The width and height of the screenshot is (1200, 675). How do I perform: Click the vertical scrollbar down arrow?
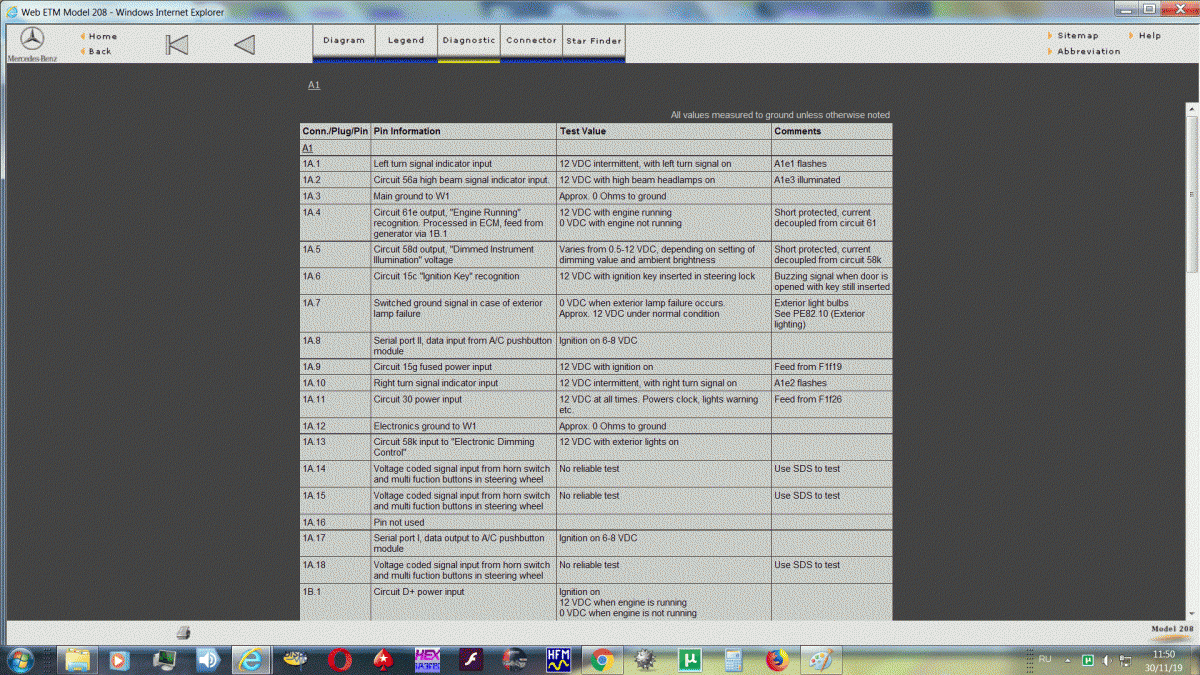click(1191, 611)
